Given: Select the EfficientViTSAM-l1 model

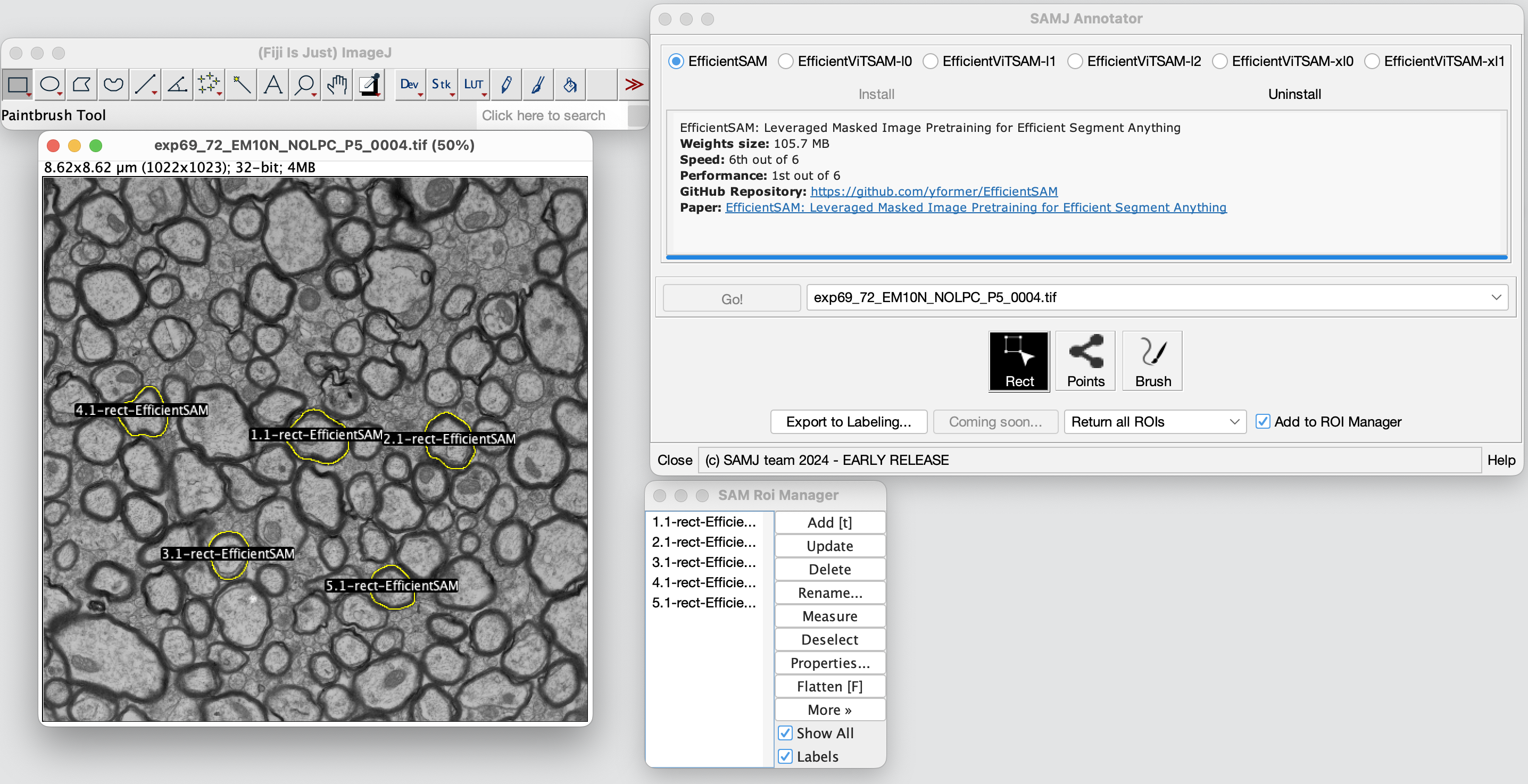Looking at the screenshot, I should [990, 61].
